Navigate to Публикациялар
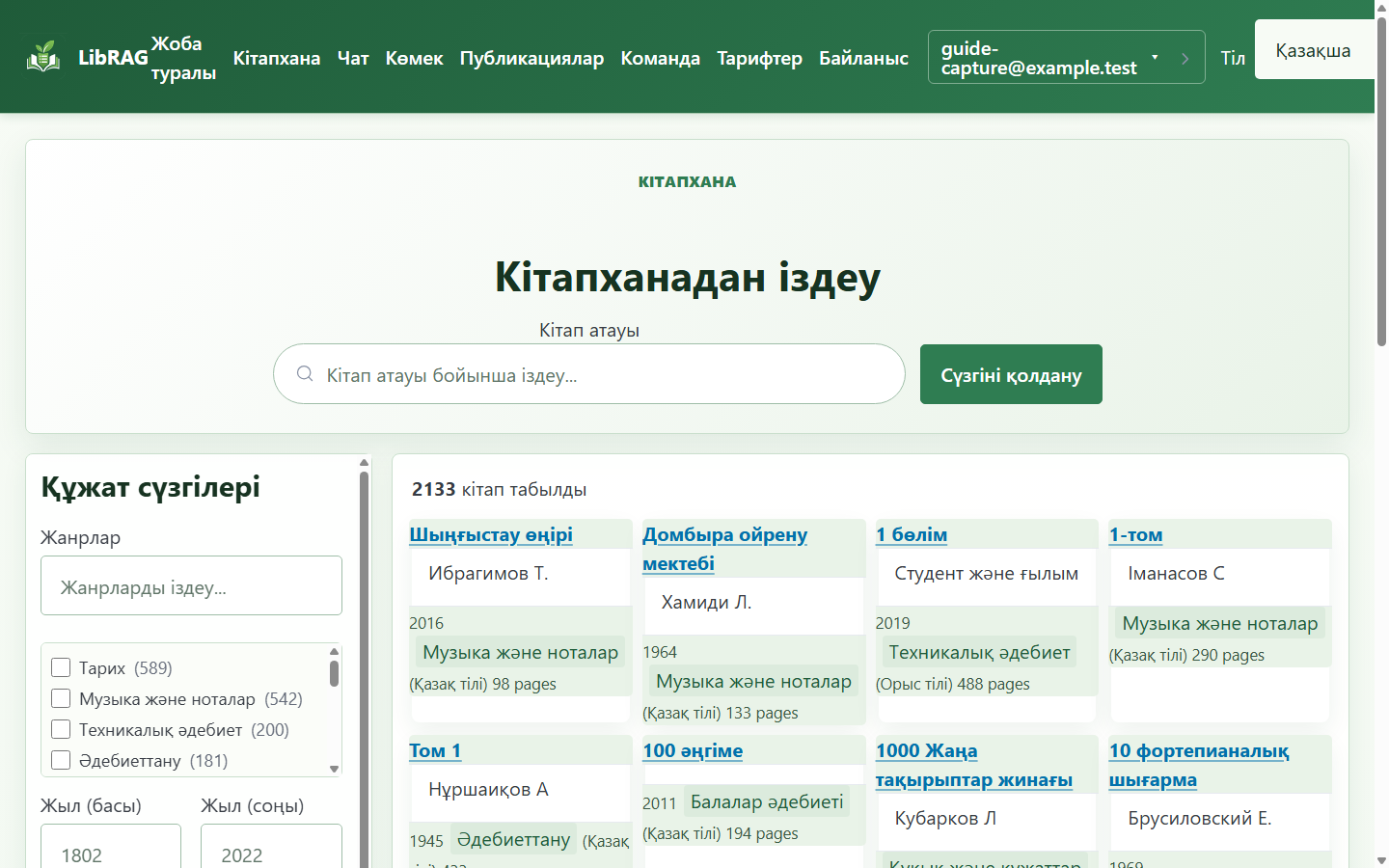This screenshot has height=868, width=1389. (531, 58)
